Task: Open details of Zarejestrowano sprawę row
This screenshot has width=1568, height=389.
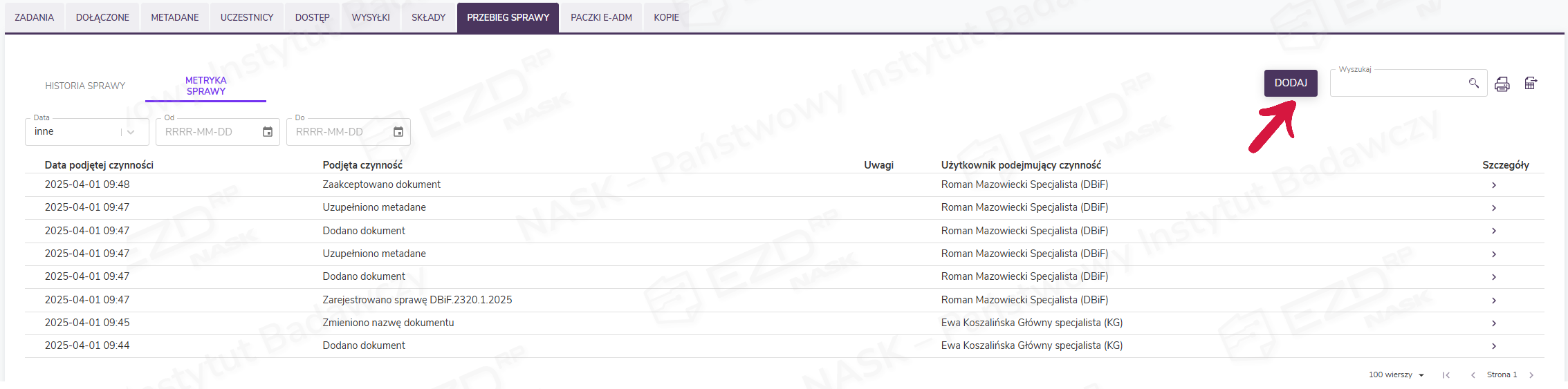Action: click(x=1494, y=301)
